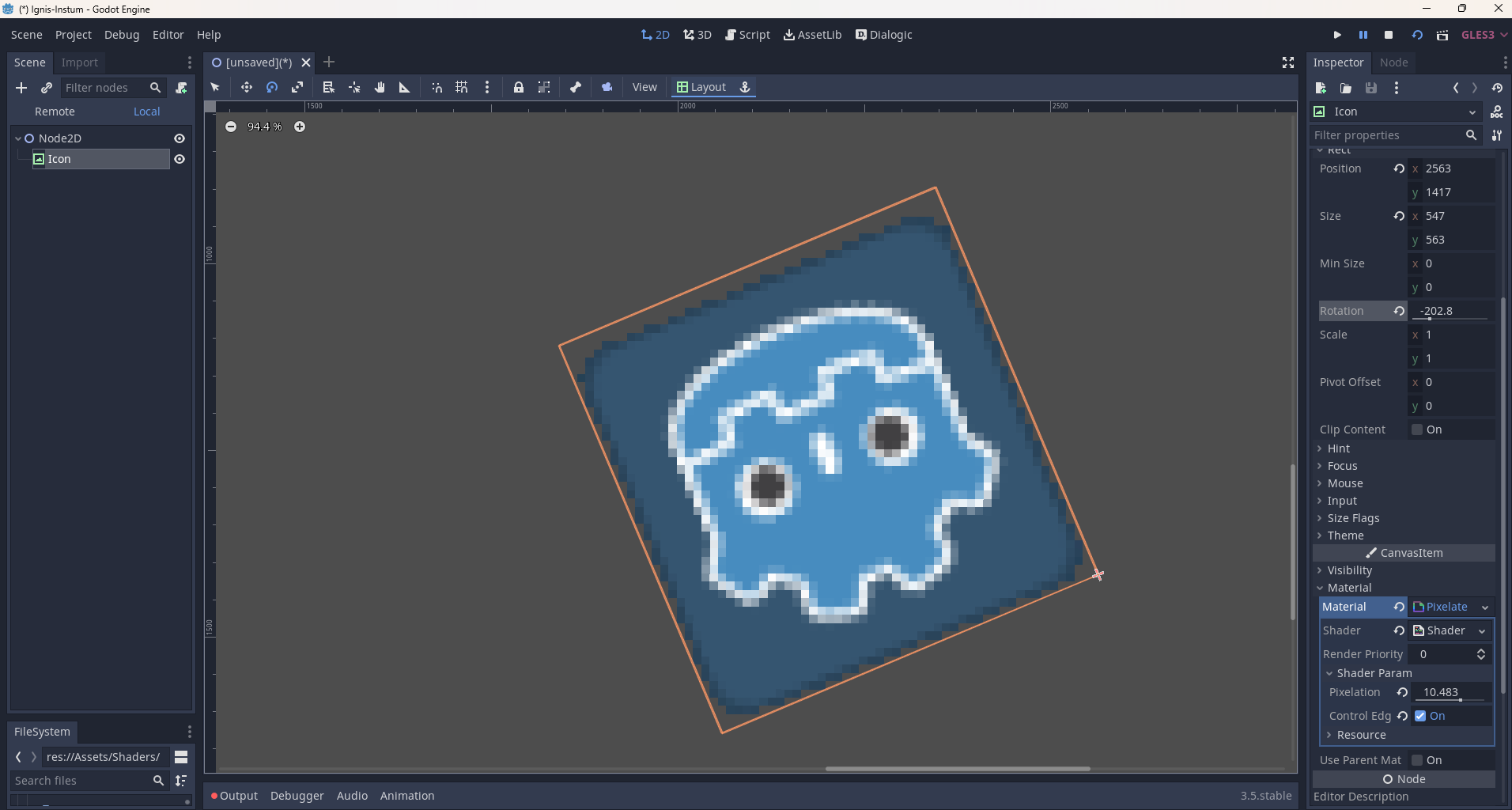Image resolution: width=1512 pixels, height=810 pixels.
Task: Open the viewport View menu
Action: [644, 87]
